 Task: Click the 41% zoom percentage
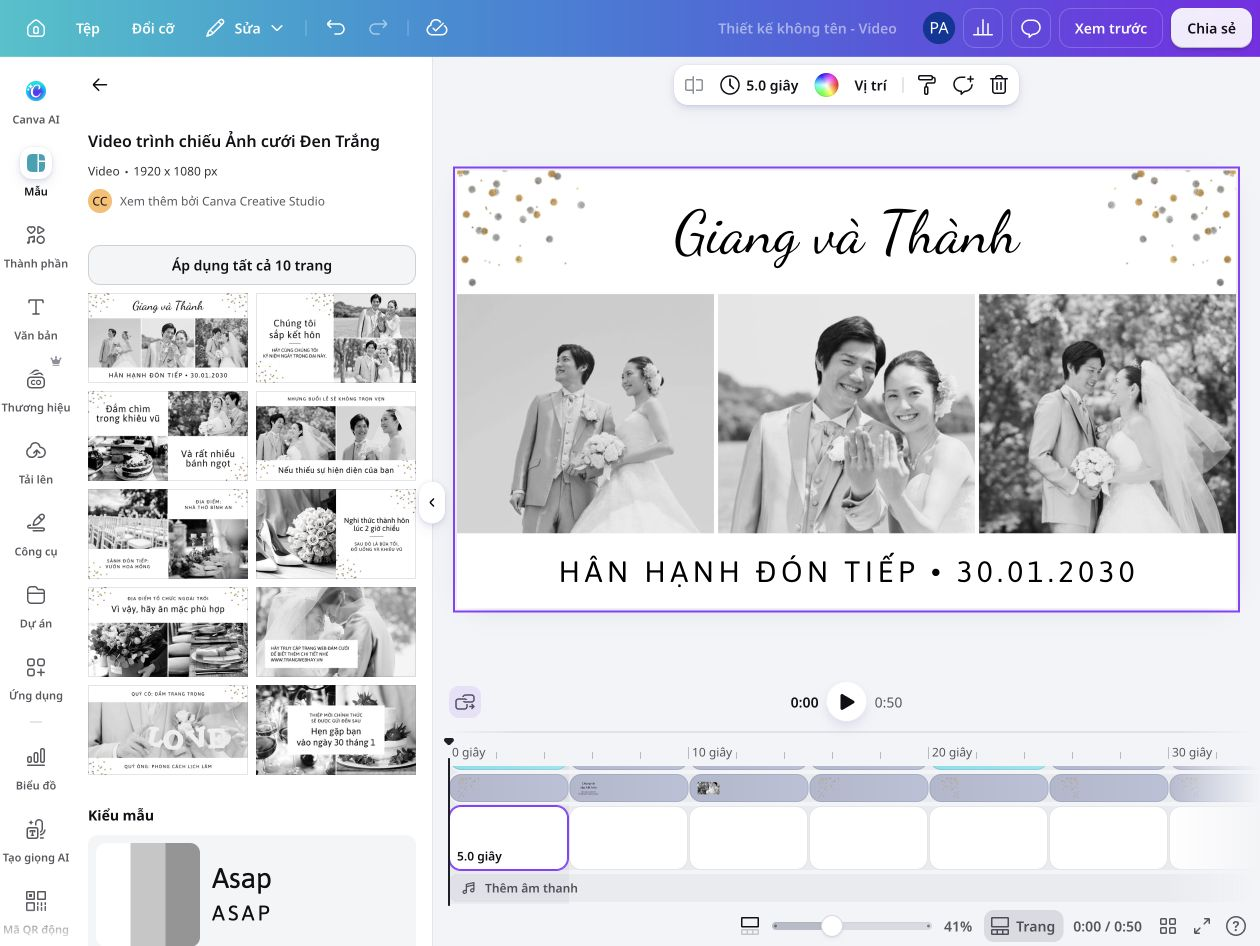[957, 926]
